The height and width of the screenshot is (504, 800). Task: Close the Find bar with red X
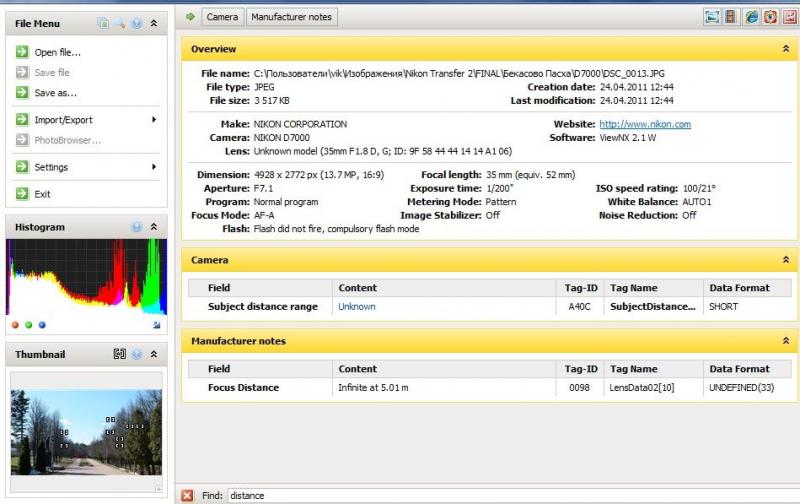click(x=187, y=495)
